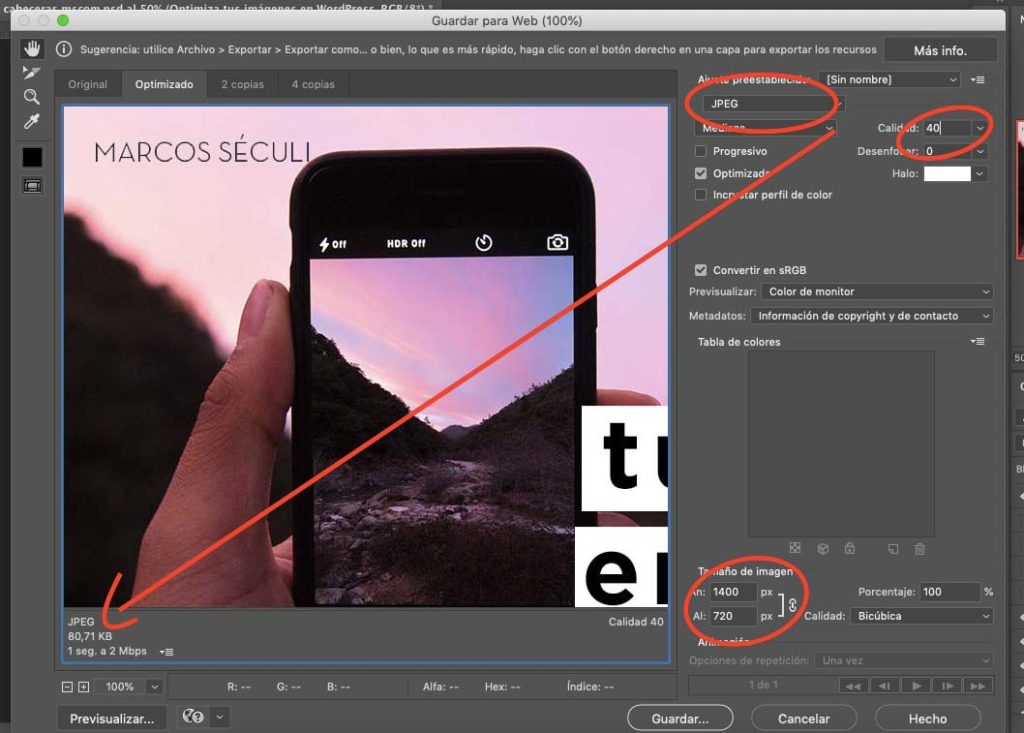1024x733 pixels.
Task: Click the info suggestion icon
Action: [x=63, y=50]
